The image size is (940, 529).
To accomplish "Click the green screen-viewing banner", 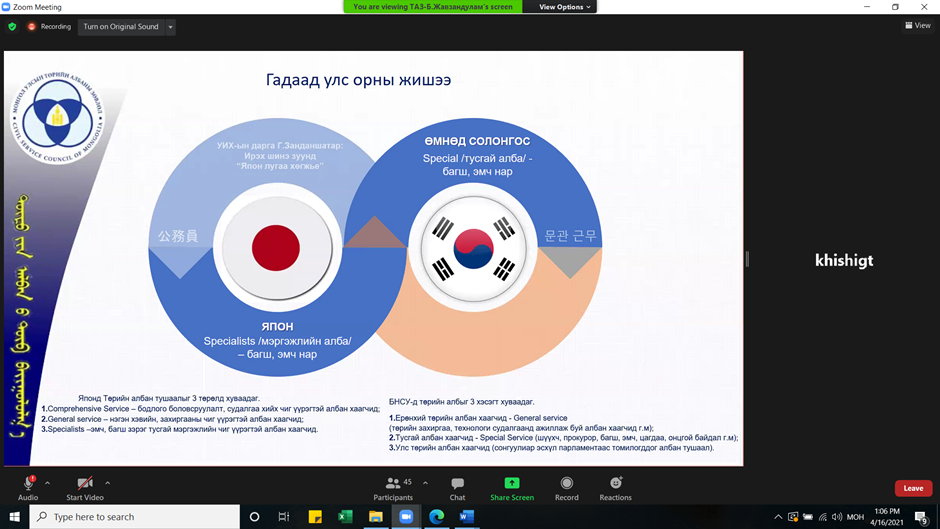I will click(433, 7).
